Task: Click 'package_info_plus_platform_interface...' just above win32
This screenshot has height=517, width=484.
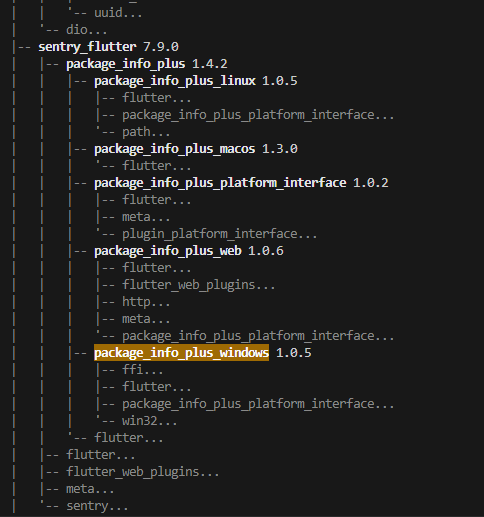Action: click(258, 404)
